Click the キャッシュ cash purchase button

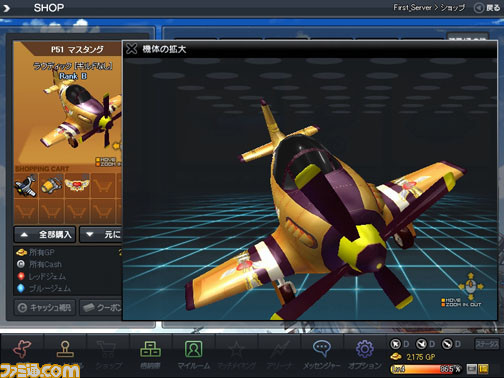45,307
